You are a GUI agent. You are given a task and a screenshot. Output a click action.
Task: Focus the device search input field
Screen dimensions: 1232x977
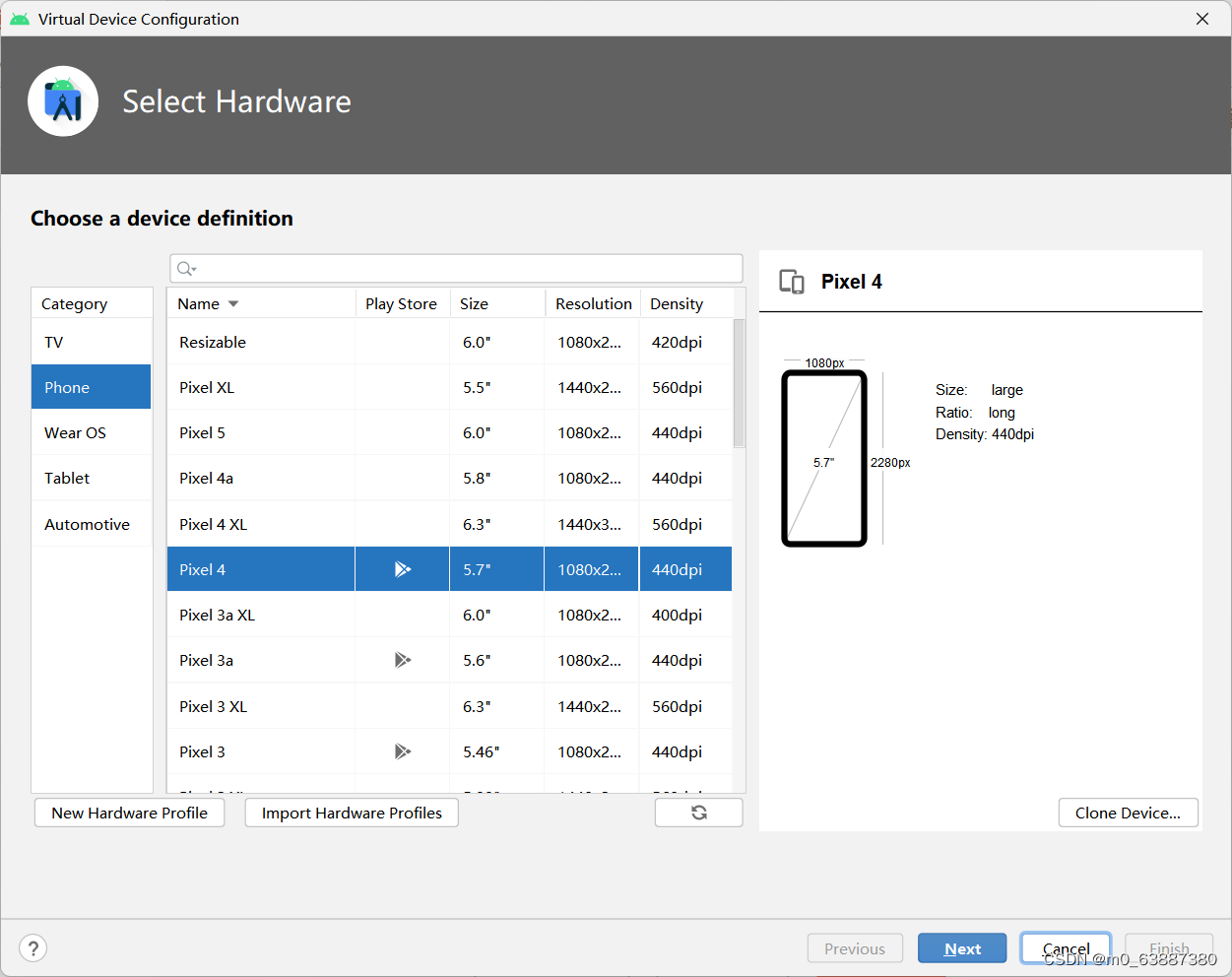[x=457, y=268]
